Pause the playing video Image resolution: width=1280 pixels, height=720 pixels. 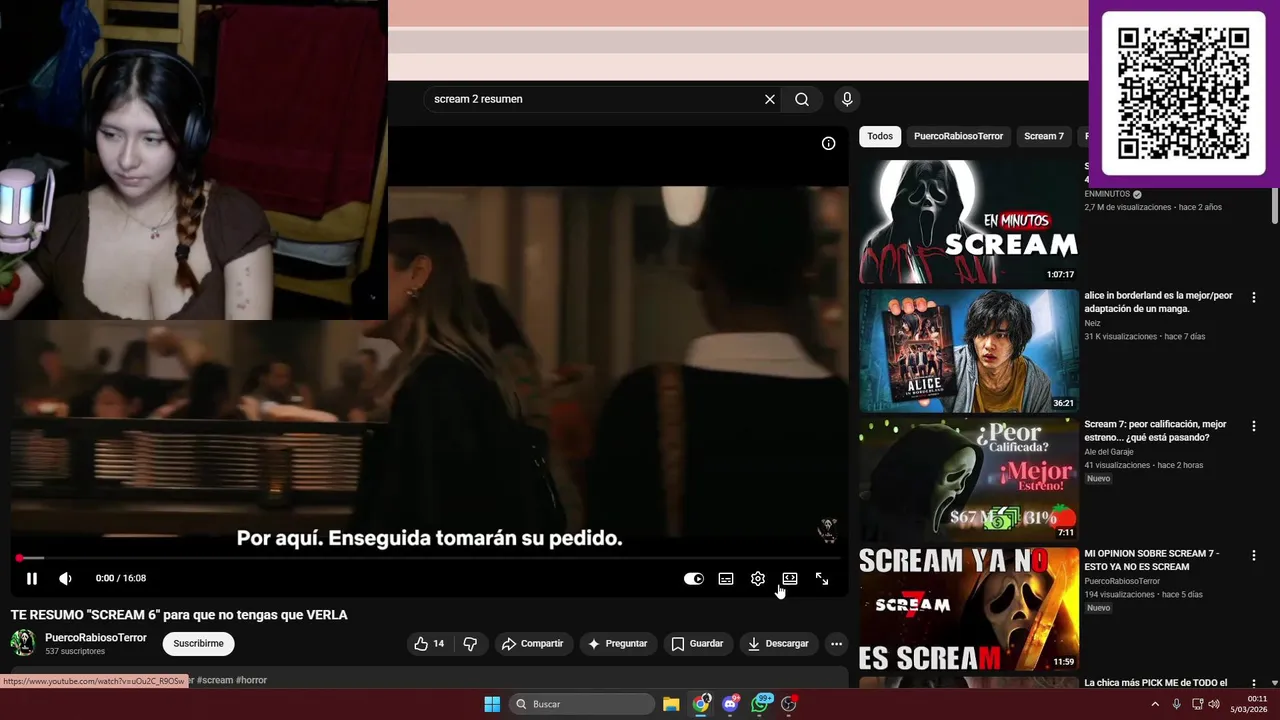coord(32,578)
